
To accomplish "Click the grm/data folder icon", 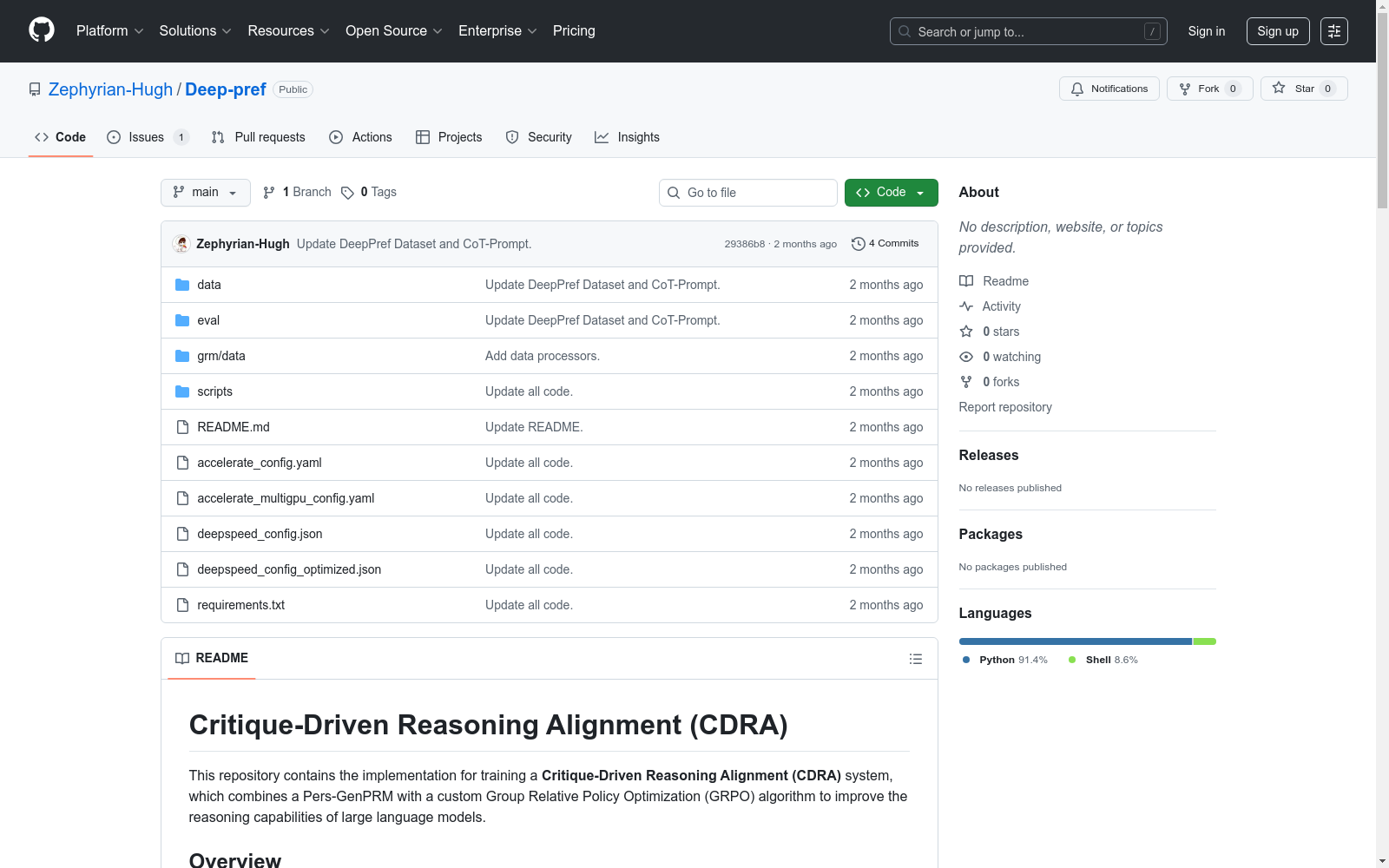I will pos(182,356).
